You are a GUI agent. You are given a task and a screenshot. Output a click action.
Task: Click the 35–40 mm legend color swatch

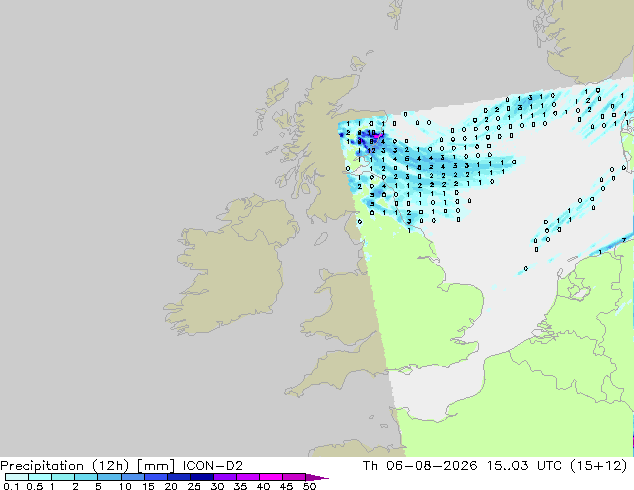pyautogui.click(x=248, y=477)
